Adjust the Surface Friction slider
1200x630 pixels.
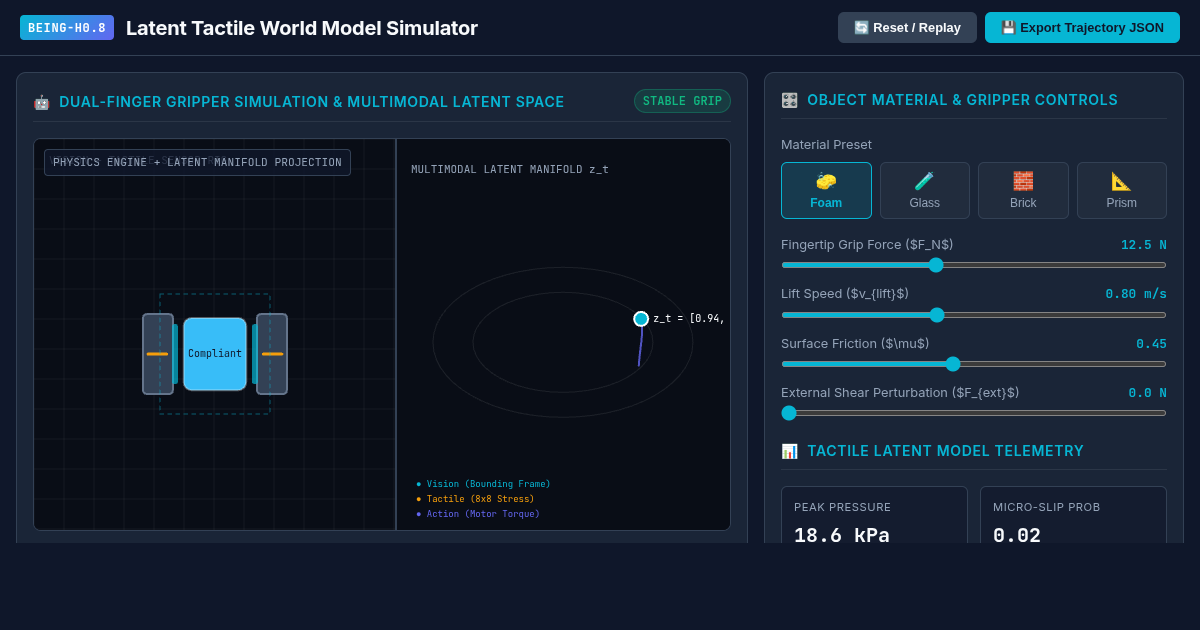point(974,364)
